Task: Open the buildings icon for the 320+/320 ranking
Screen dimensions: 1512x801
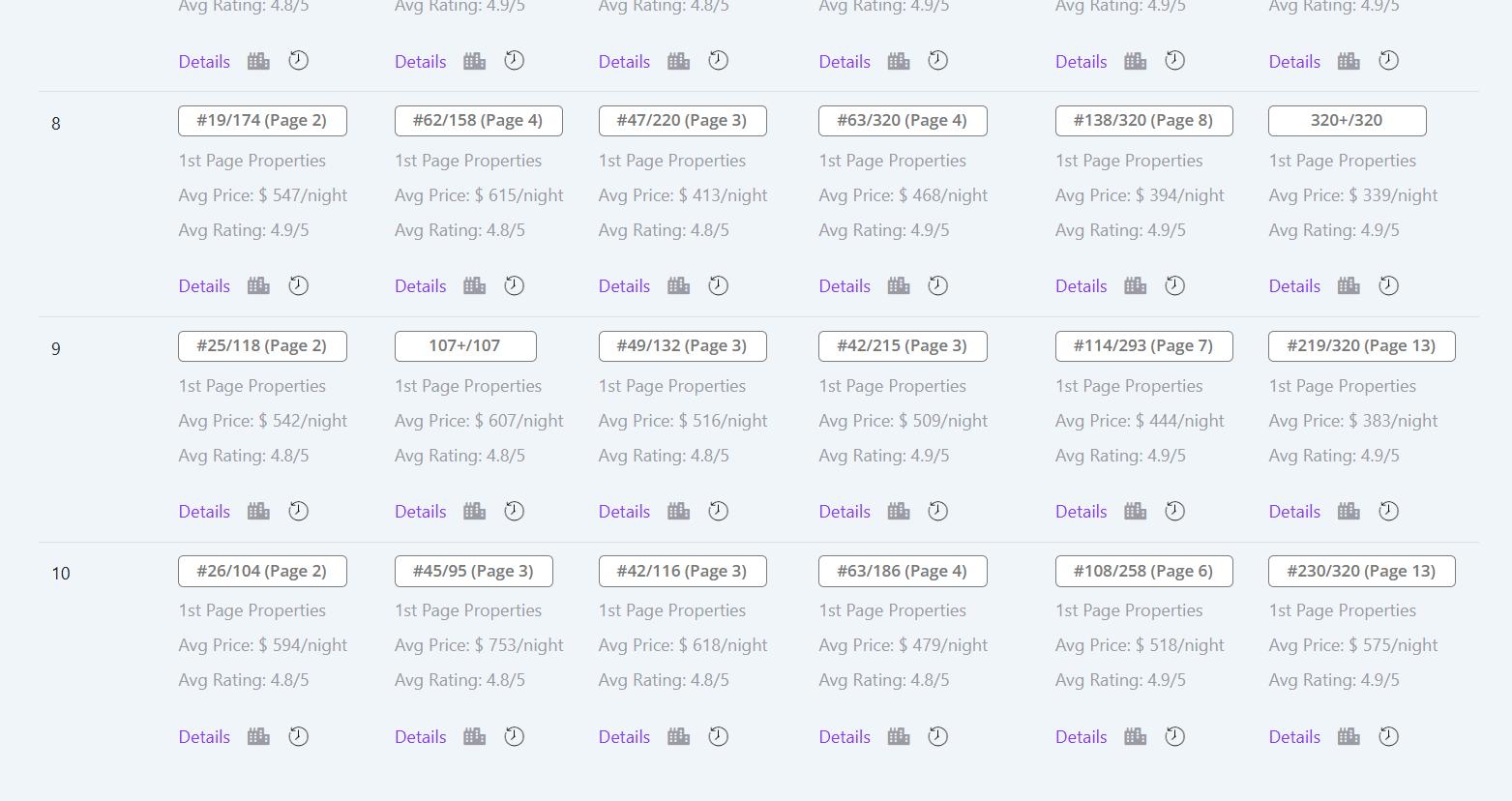Action: [1349, 285]
